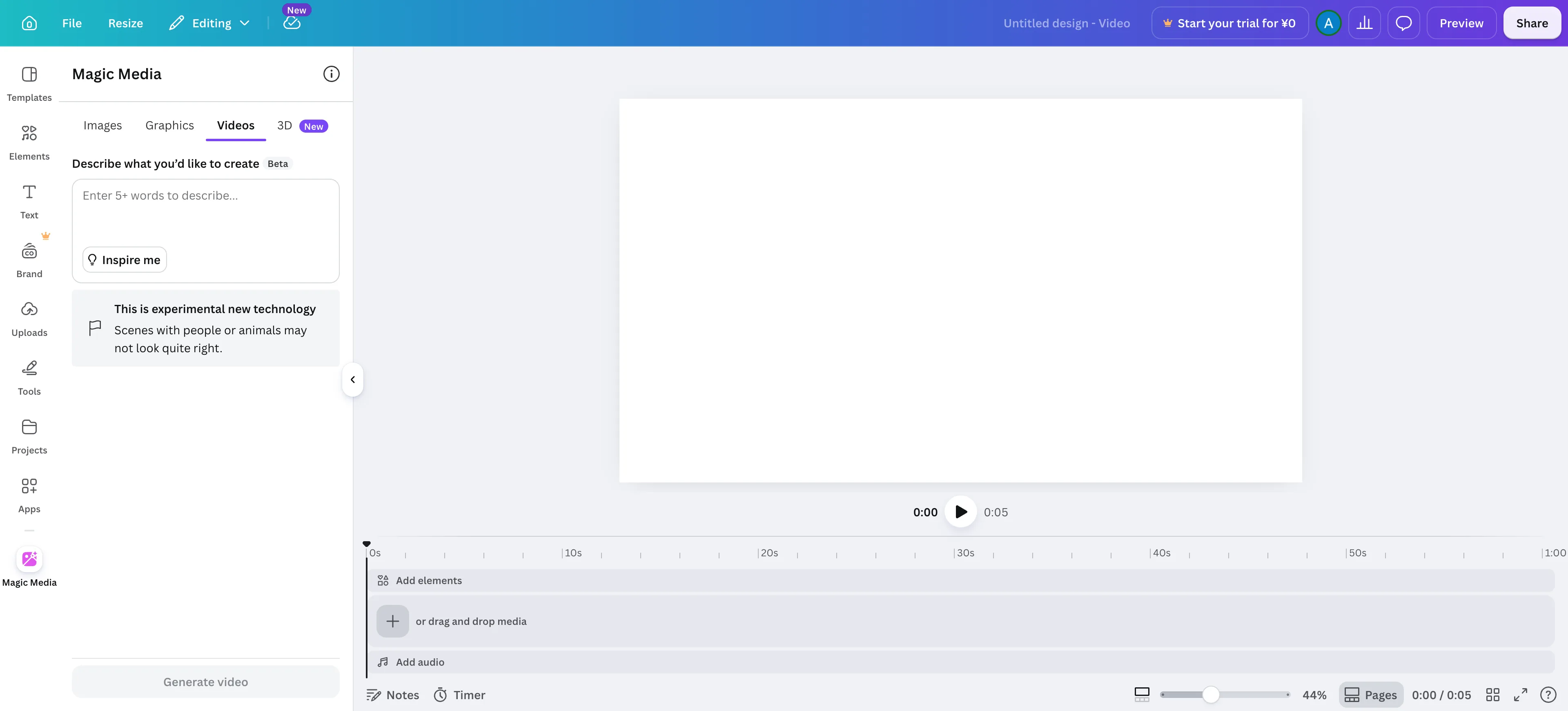Open the Notes panel
Image resolution: width=1568 pixels, height=711 pixels.
[392, 695]
